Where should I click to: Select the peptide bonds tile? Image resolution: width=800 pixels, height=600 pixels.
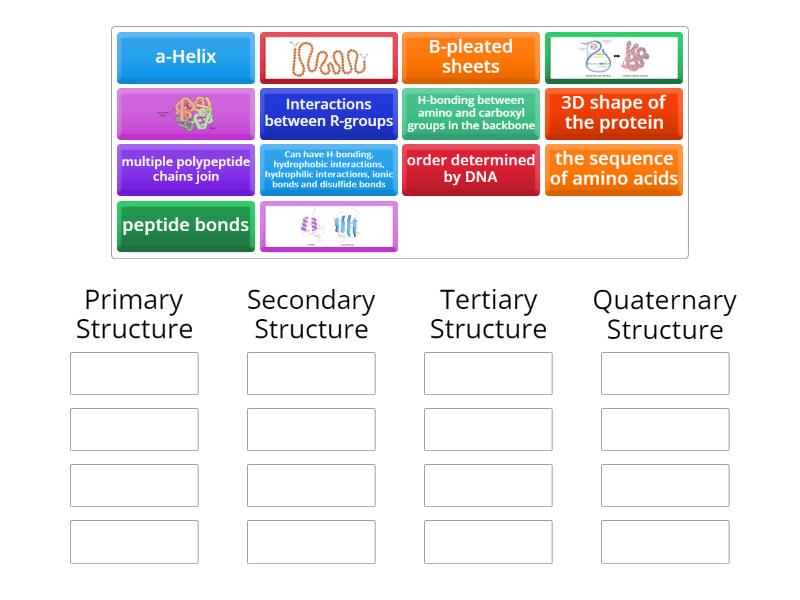click(186, 226)
